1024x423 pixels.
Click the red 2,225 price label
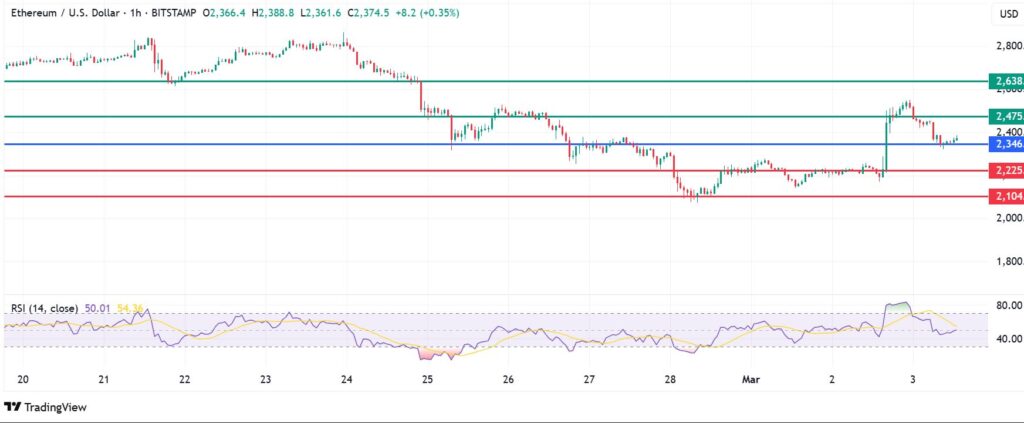pyautogui.click(x=1004, y=171)
